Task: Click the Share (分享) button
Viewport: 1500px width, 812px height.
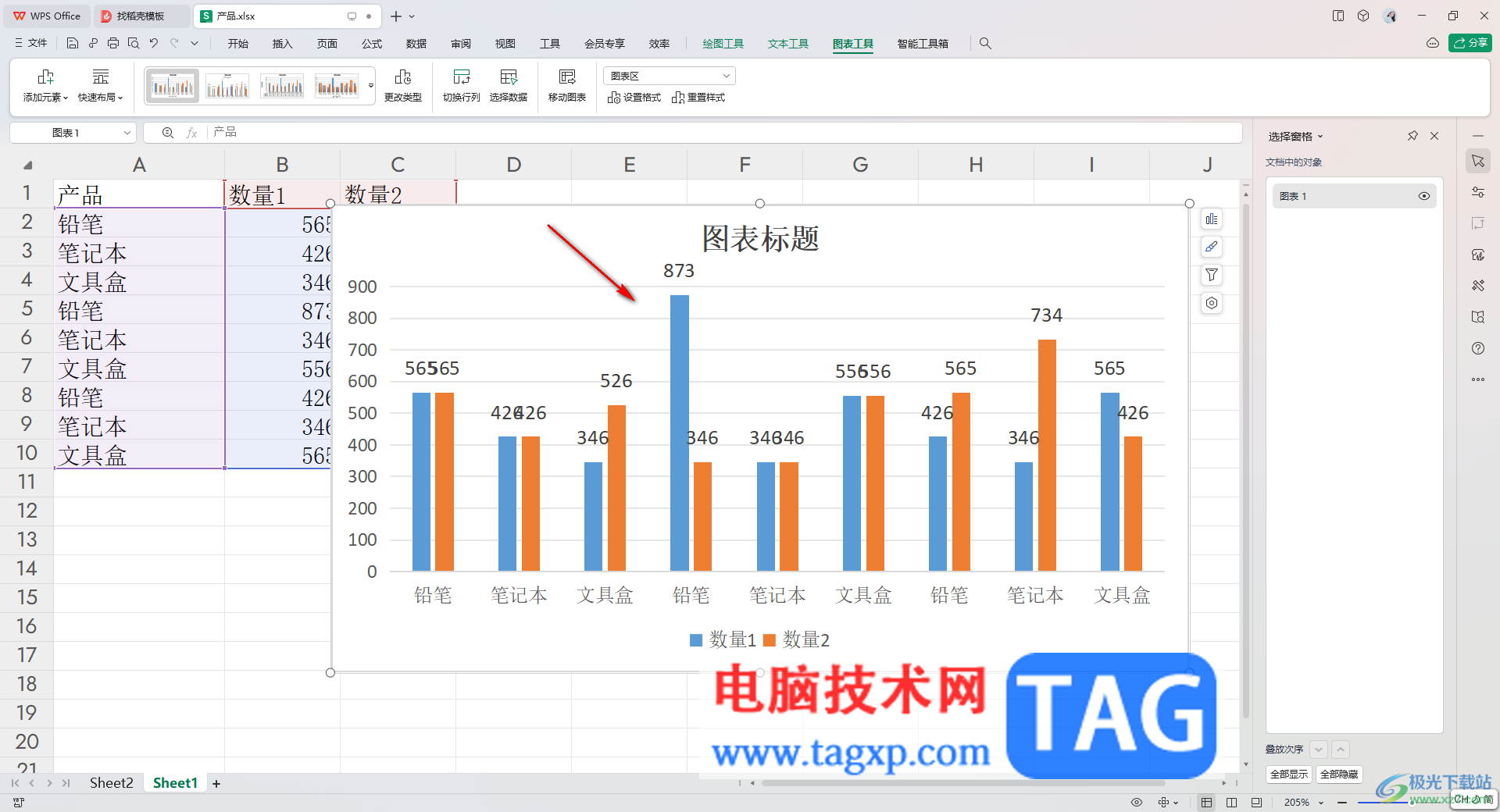Action: tap(1470, 43)
